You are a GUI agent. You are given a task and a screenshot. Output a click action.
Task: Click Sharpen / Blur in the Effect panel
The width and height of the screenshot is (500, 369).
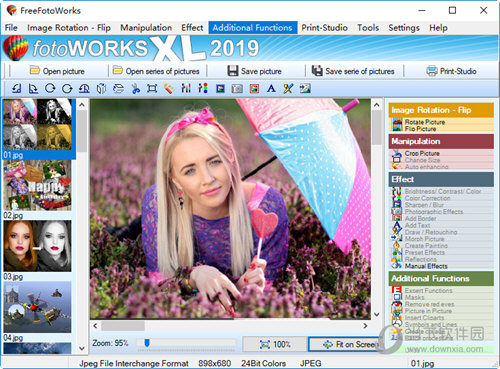tap(424, 205)
